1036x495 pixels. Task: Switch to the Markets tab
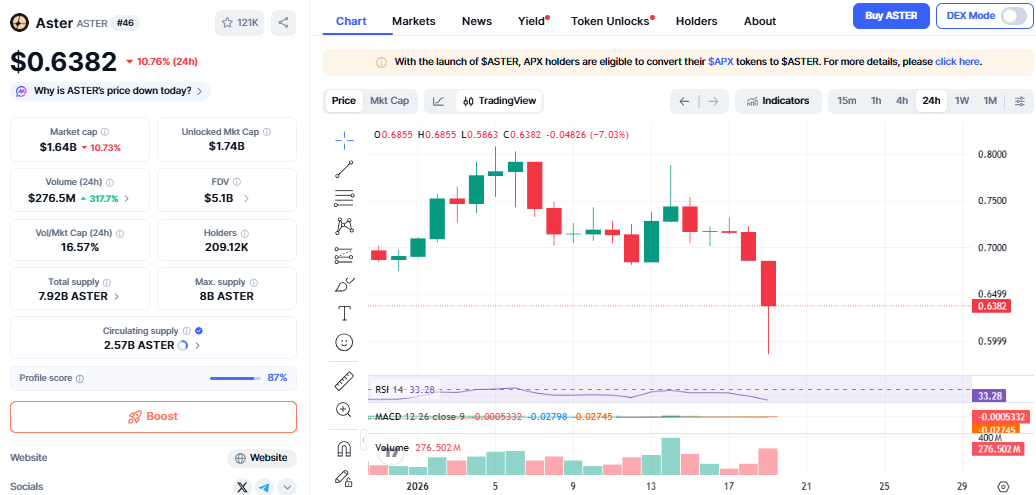(413, 21)
